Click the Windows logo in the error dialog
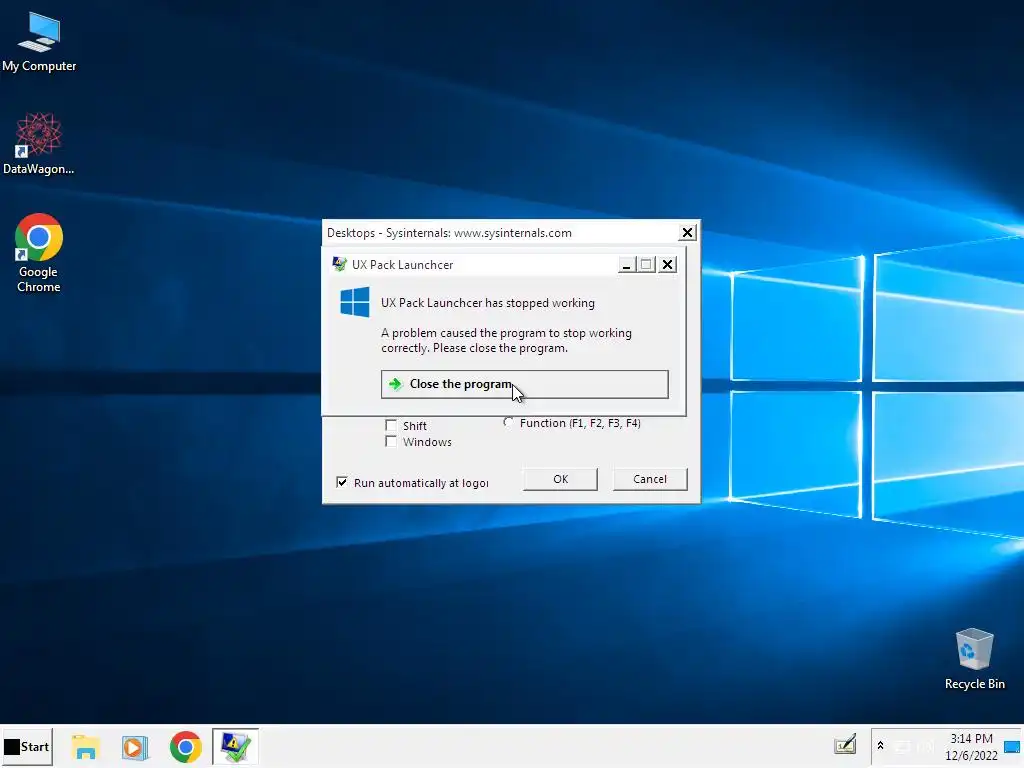Image resolution: width=1024 pixels, height=768 pixels. click(x=355, y=302)
